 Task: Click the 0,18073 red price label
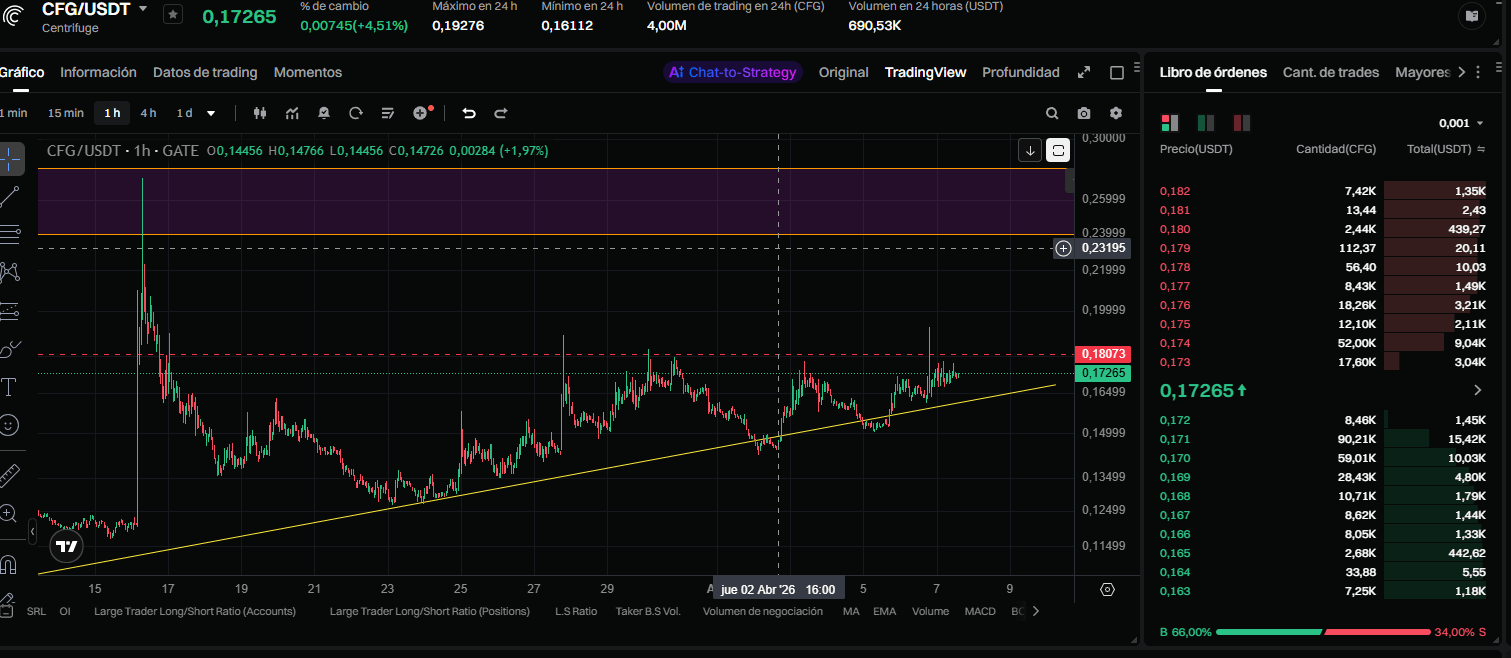1102,354
